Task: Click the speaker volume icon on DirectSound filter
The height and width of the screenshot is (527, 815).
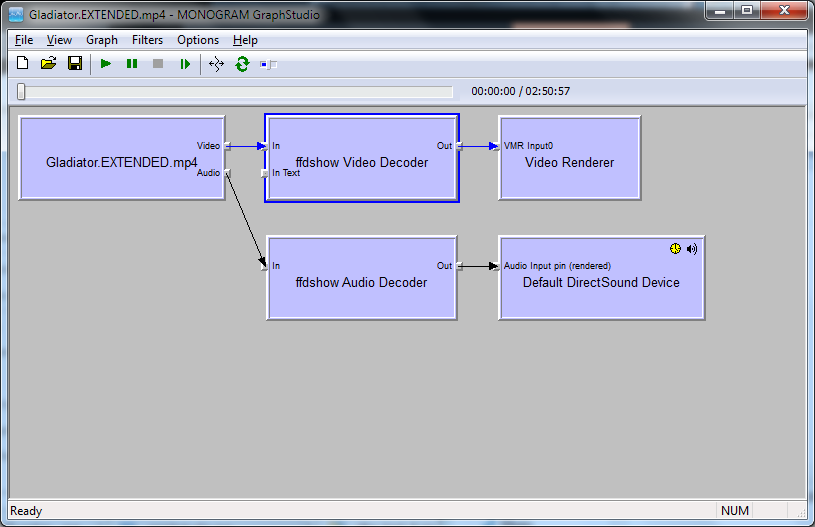Action: (692, 249)
